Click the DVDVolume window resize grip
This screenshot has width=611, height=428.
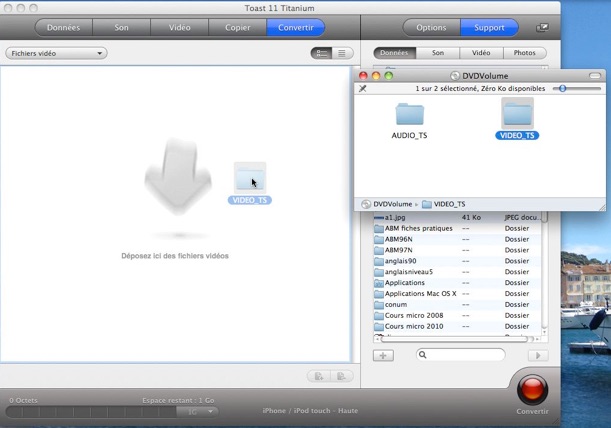[x=602, y=208]
